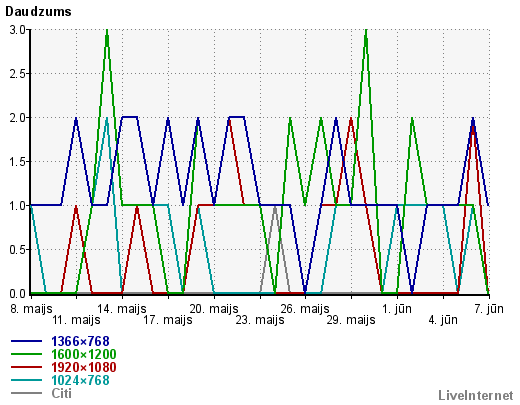Click the 29. maijs date label
The image size is (520, 405).
[x=351, y=320]
